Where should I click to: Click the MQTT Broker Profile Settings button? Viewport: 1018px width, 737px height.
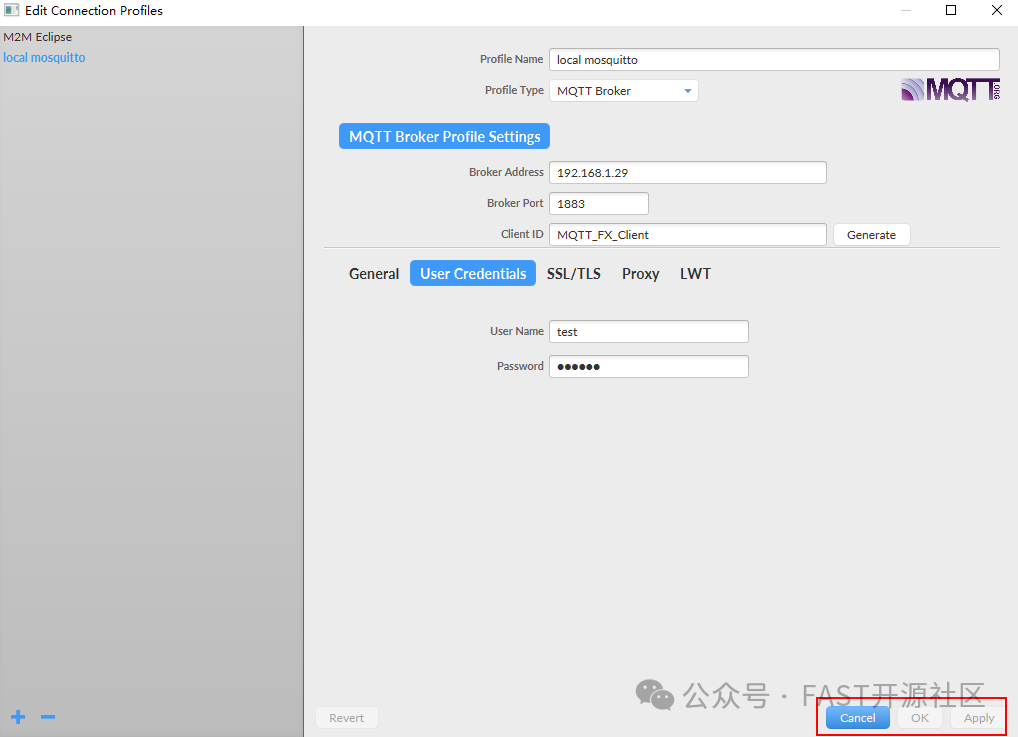pyautogui.click(x=443, y=136)
